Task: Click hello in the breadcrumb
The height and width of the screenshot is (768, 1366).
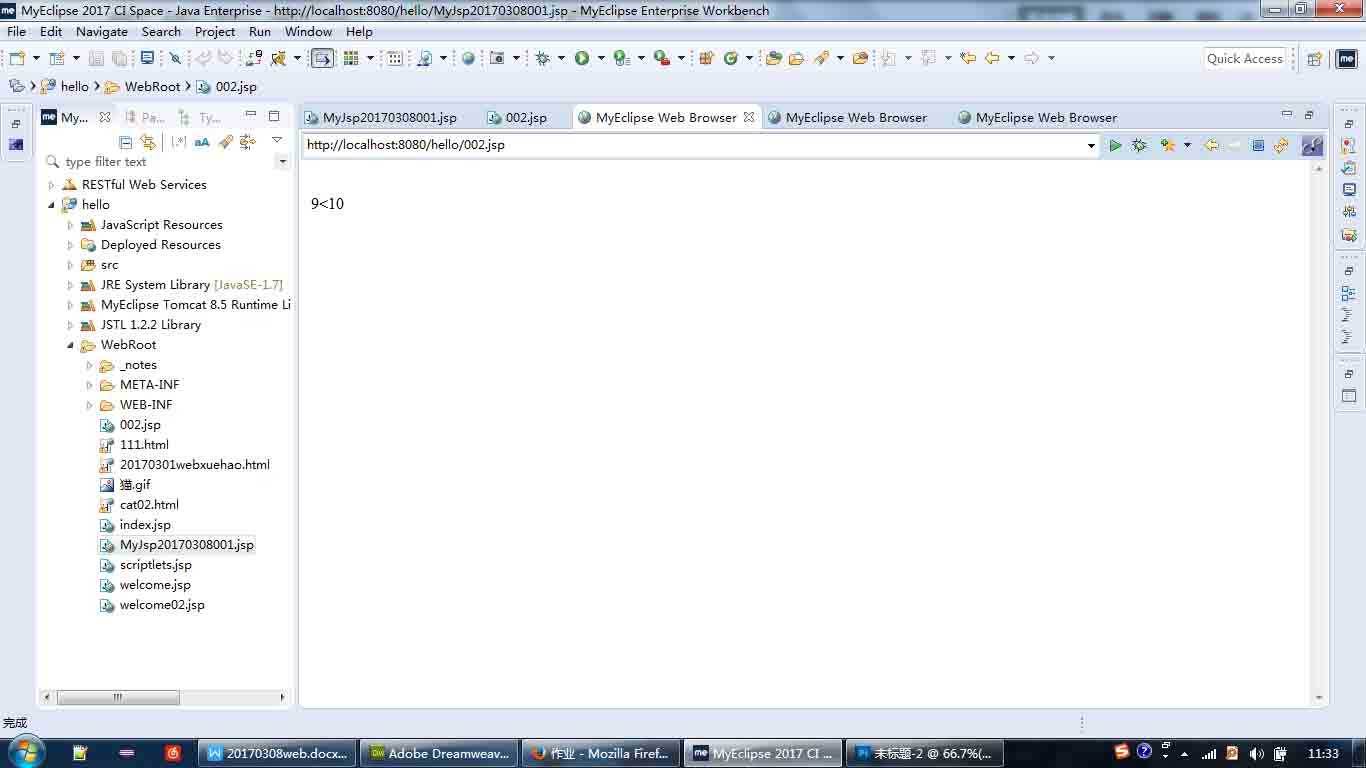Action: click(75, 87)
